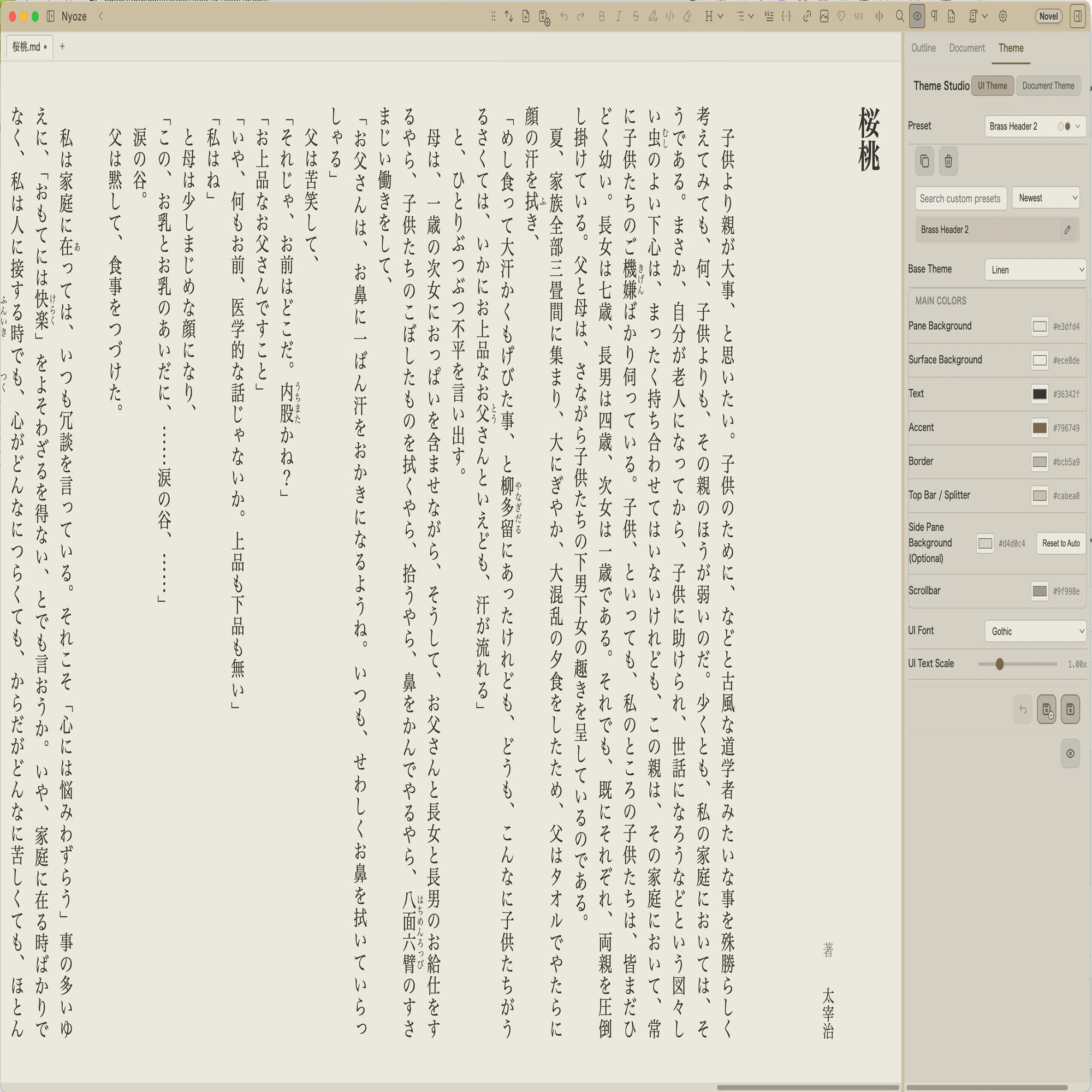Image resolution: width=1092 pixels, height=1092 pixels.
Task: Rename Brass Header 2 with pencil icon
Action: (1067, 229)
